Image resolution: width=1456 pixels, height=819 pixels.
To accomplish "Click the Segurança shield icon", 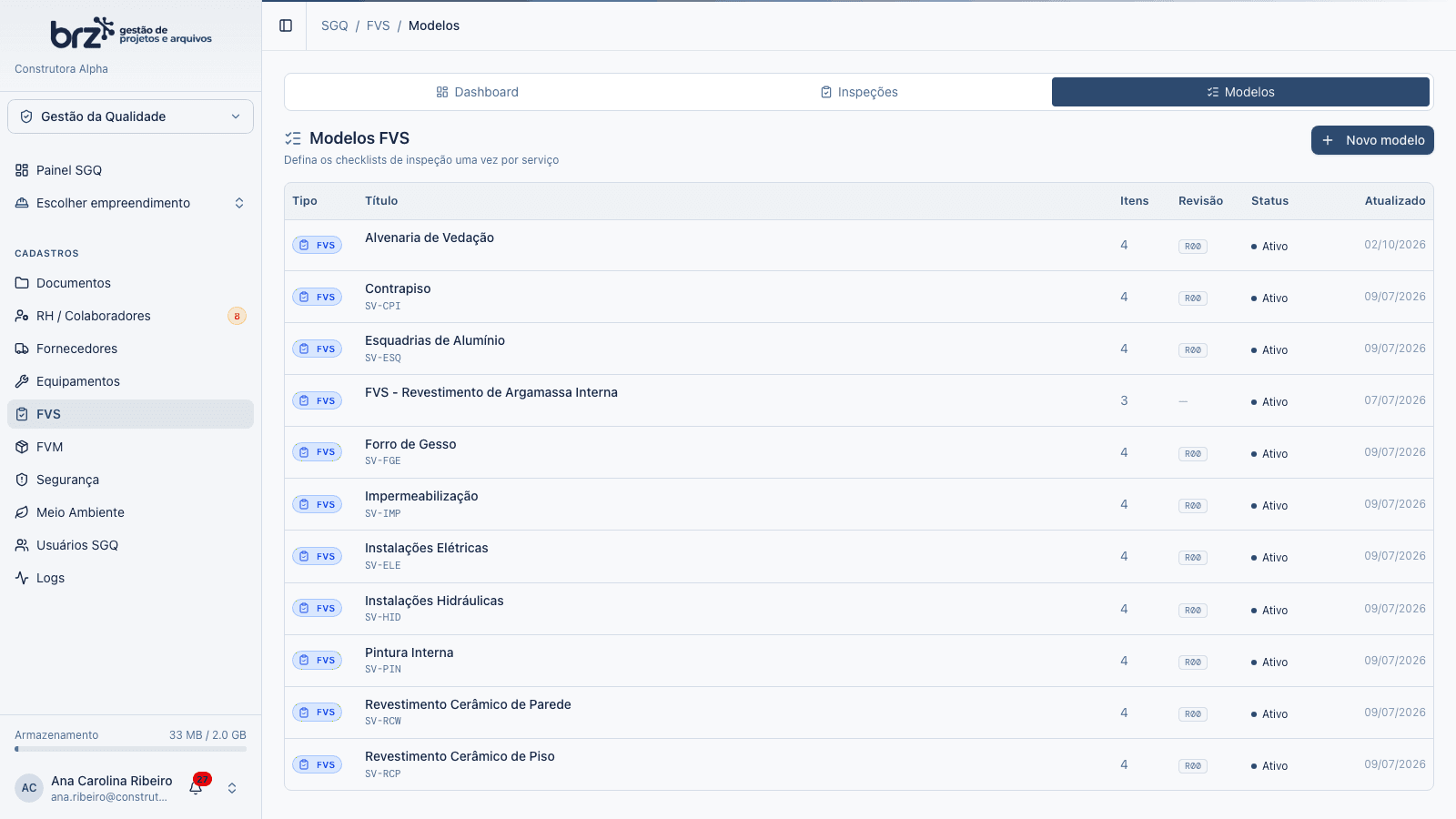I will click(x=22, y=480).
